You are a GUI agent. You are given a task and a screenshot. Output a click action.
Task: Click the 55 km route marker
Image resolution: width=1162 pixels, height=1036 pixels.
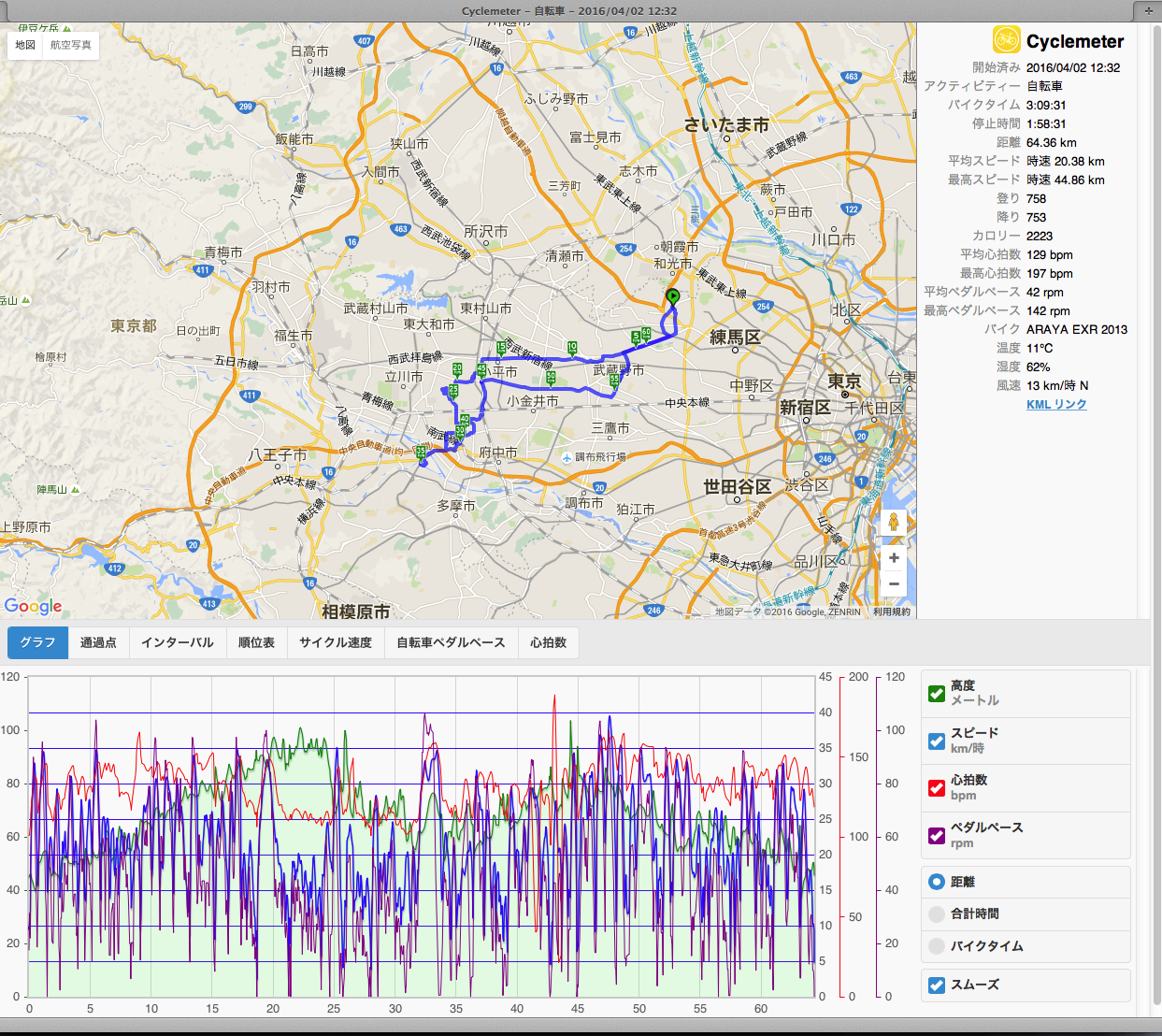click(614, 381)
